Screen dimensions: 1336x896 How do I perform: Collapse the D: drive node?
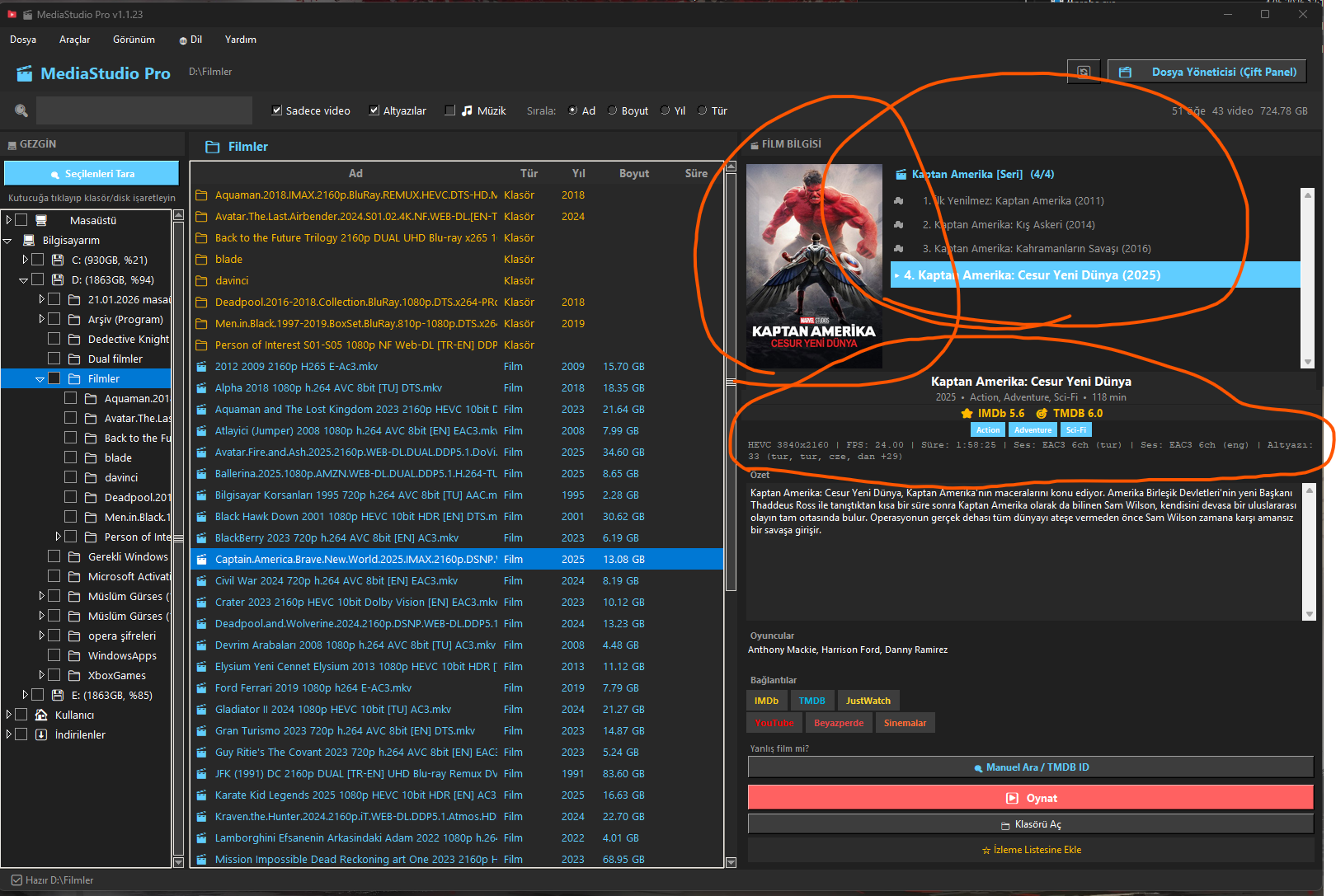tap(24, 280)
